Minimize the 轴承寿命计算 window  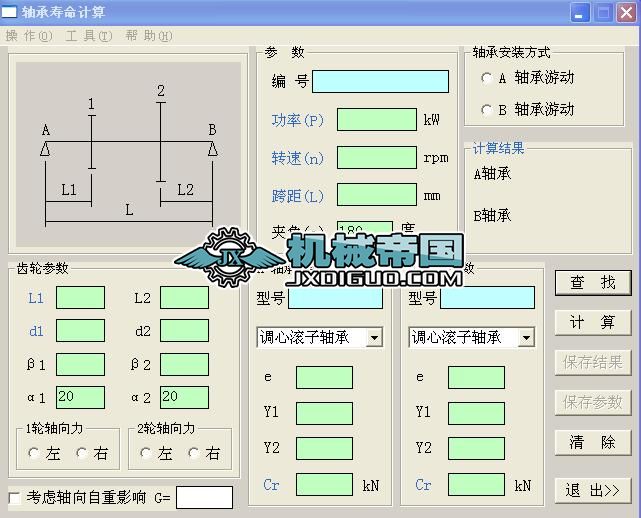click(579, 13)
